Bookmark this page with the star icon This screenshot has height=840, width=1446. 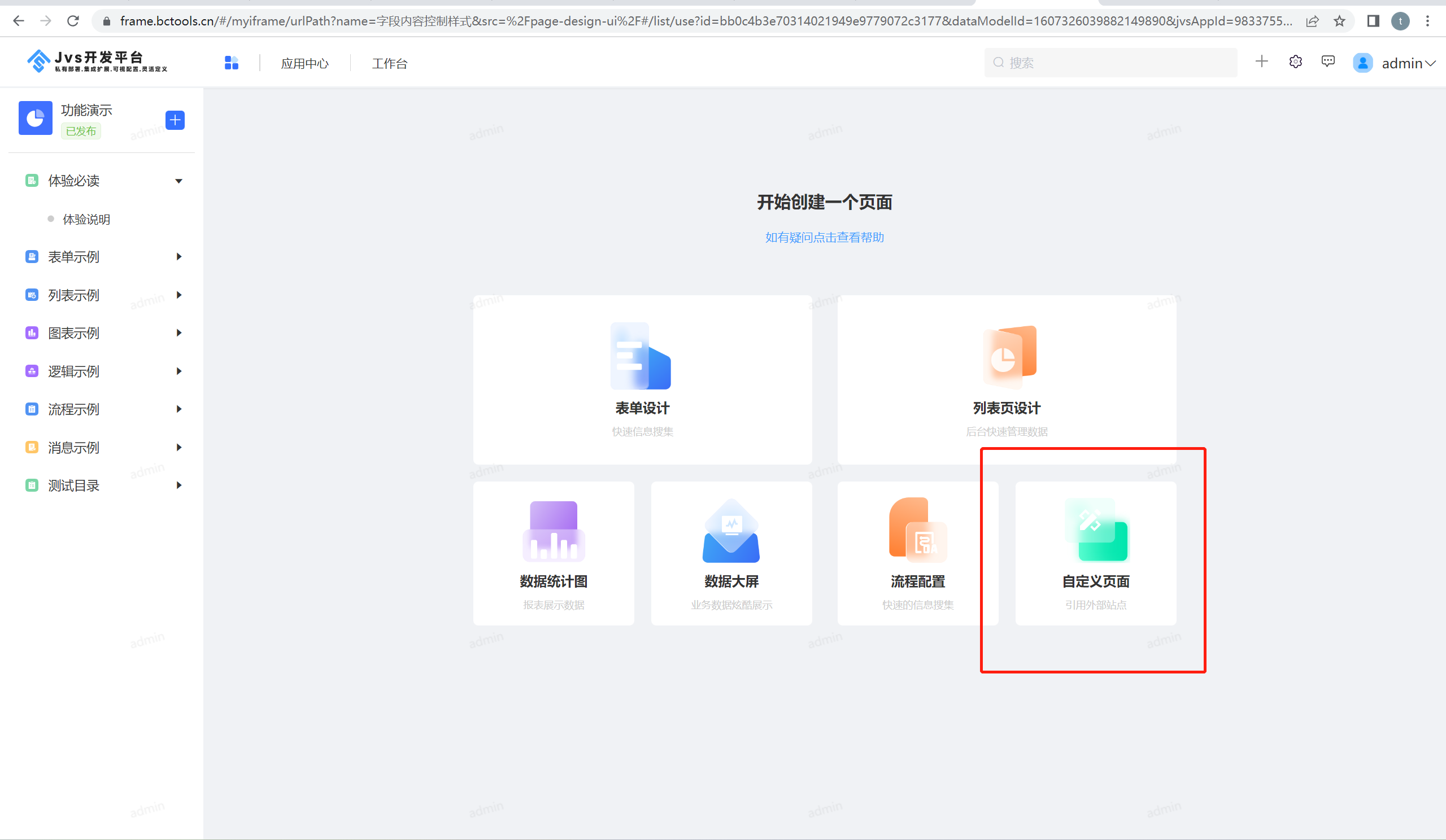pos(1339,21)
